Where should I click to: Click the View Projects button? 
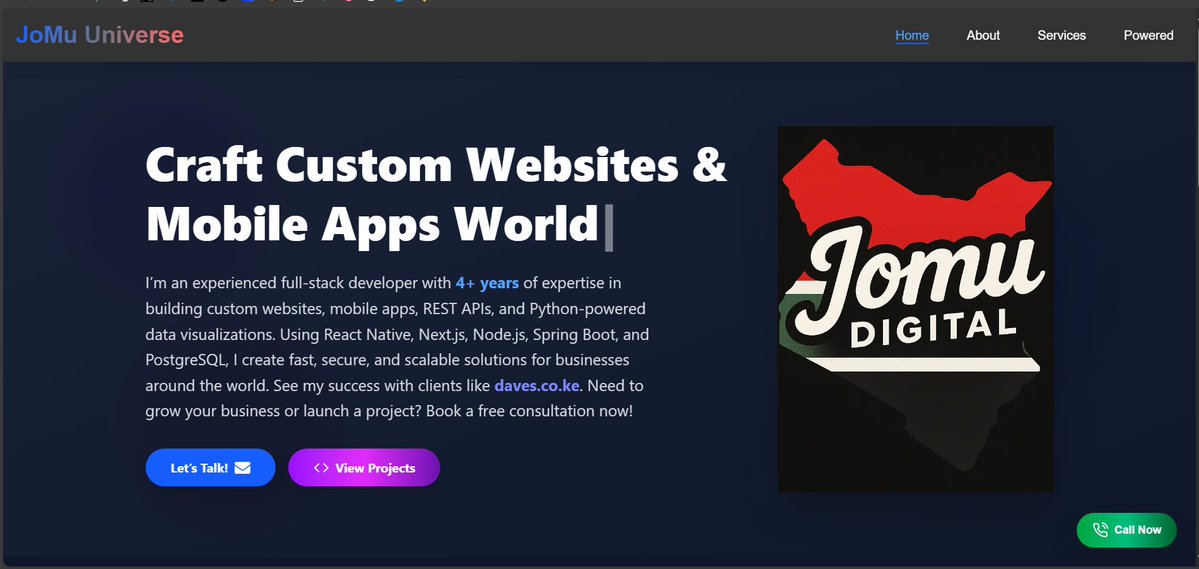(x=364, y=467)
